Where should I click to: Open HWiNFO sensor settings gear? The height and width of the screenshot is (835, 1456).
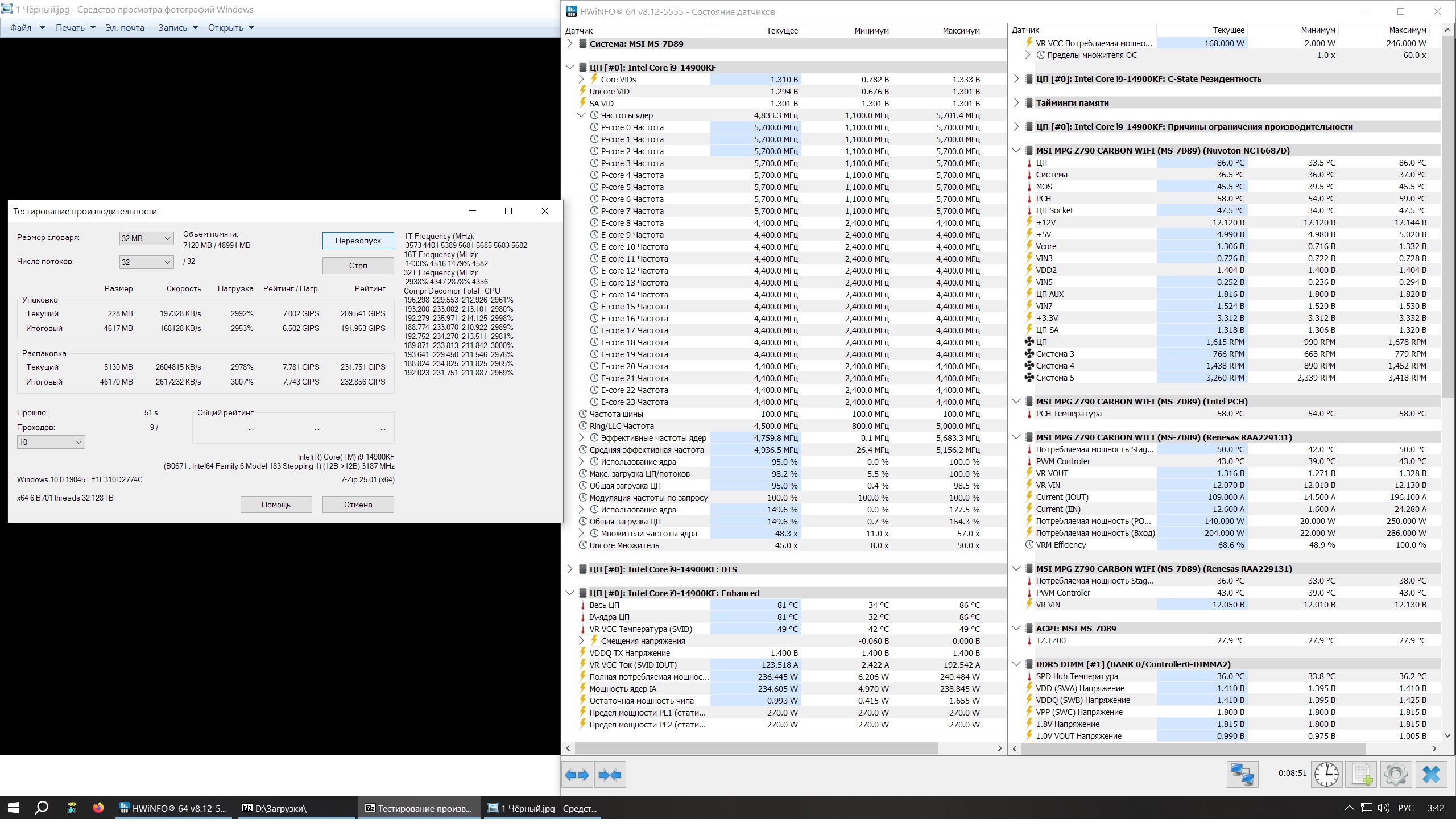coord(1395,775)
